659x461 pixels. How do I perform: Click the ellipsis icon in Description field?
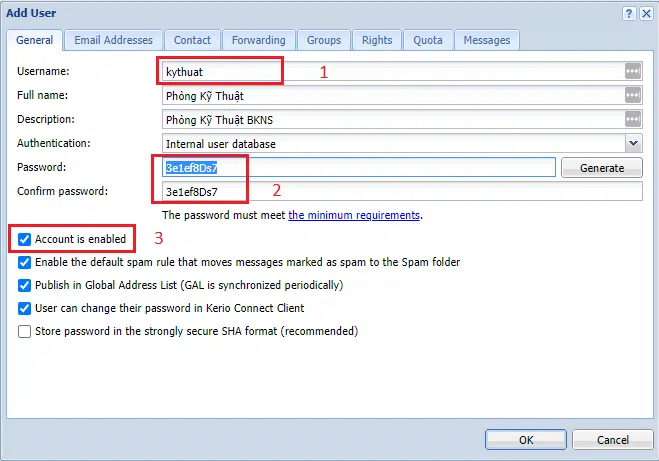[x=632, y=119]
